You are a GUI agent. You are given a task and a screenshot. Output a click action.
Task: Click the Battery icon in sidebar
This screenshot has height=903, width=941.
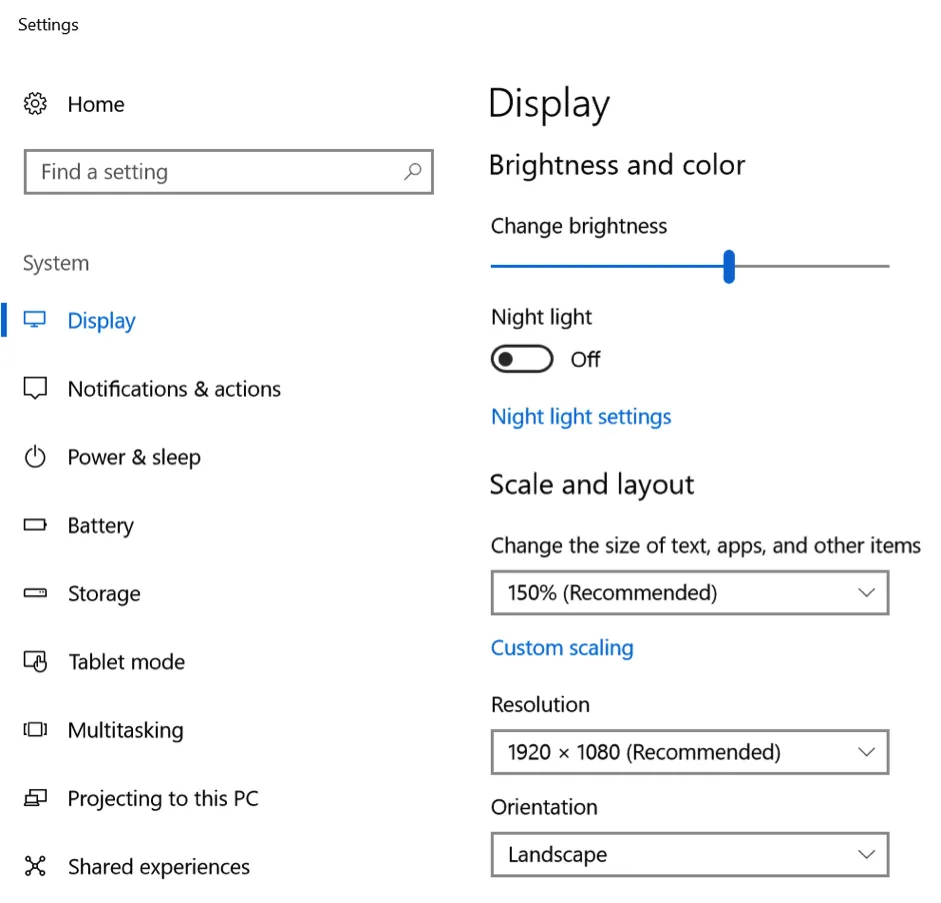[x=35, y=525]
